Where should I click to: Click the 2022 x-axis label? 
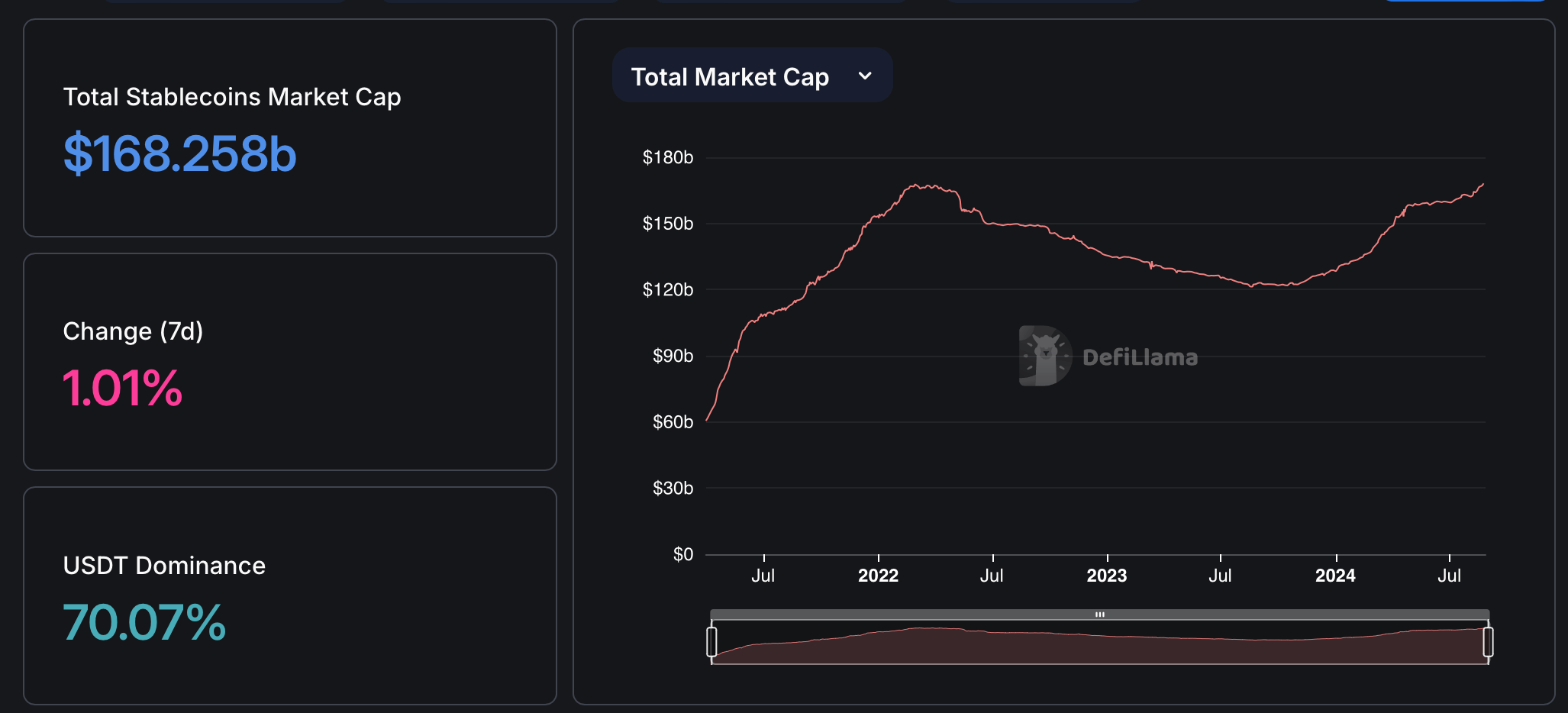[878, 576]
